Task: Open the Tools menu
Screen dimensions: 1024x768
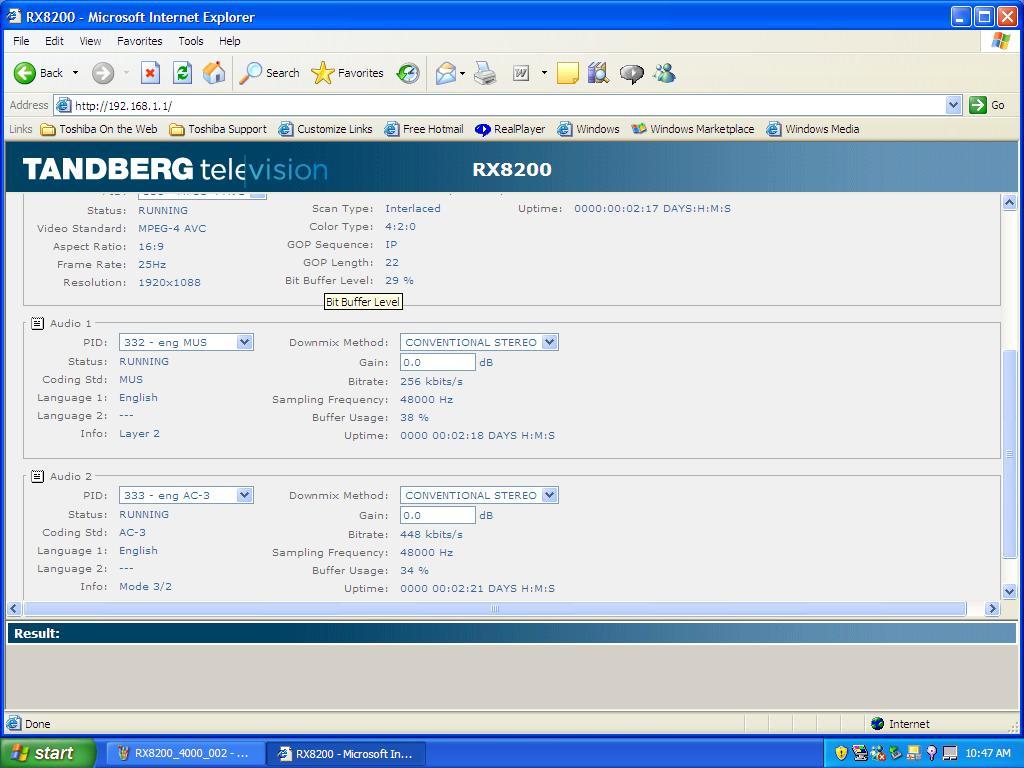Action: click(x=190, y=41)
